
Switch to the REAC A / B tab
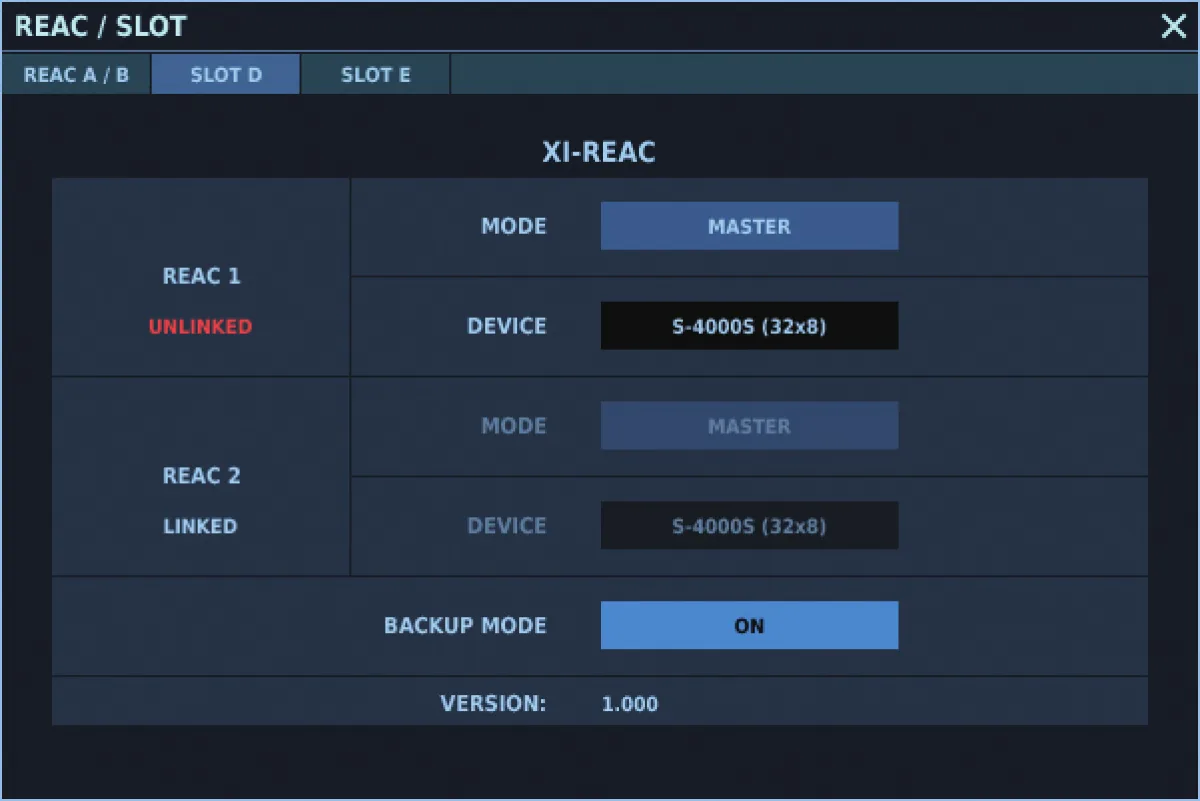click(x=76, y=75)
